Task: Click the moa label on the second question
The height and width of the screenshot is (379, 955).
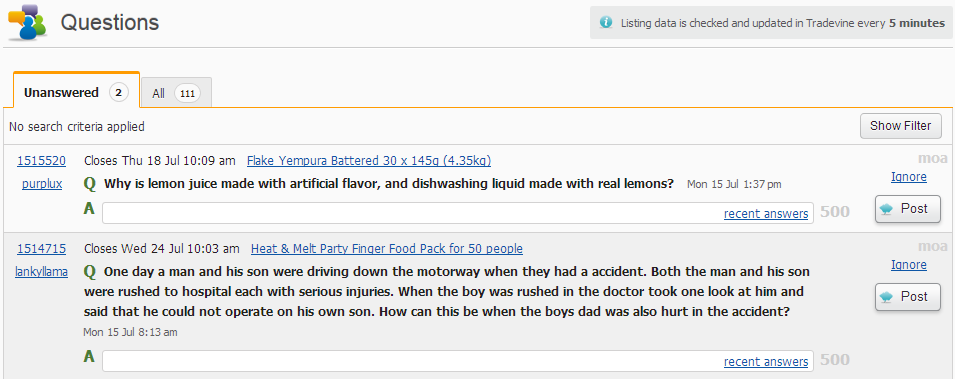Action: point(932,246)
